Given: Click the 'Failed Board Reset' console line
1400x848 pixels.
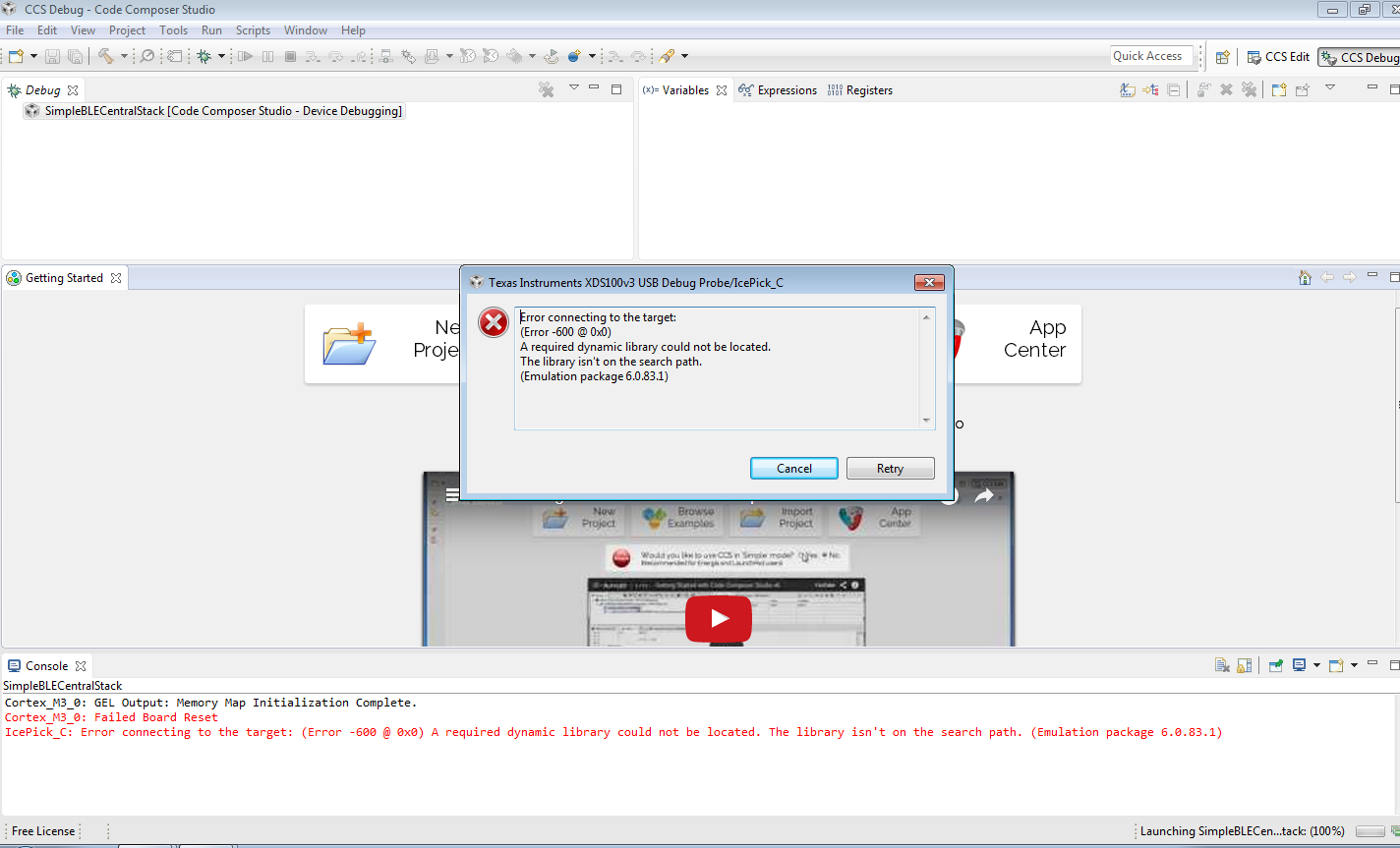Looking at the screenshot, I should (x=111, y=717).
